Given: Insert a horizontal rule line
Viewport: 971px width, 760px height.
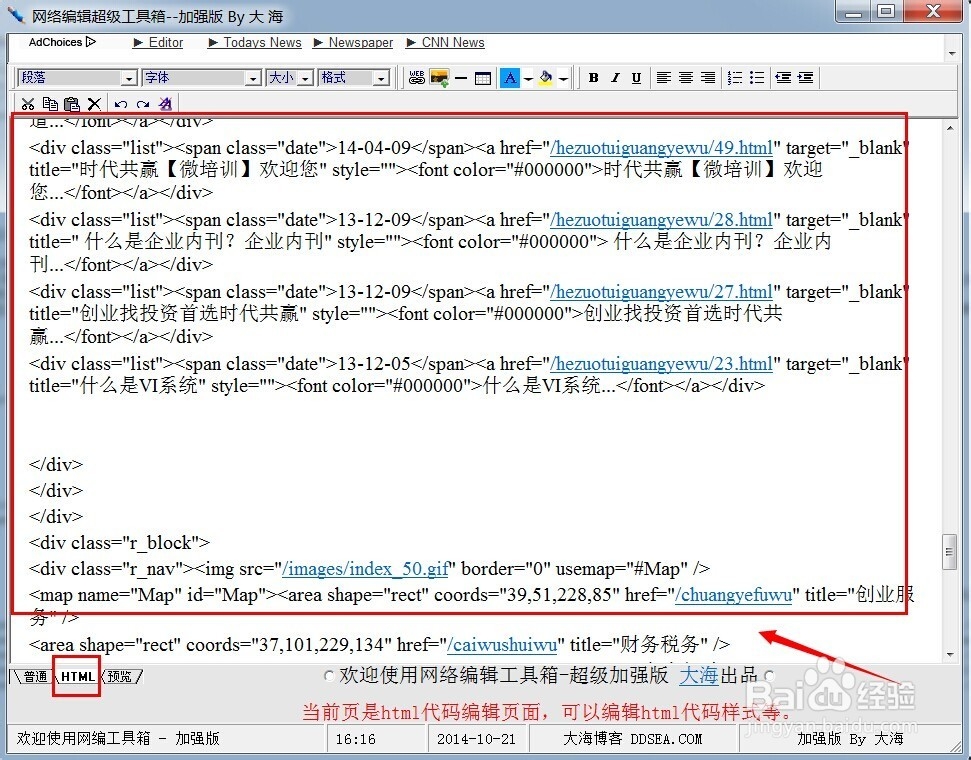Looking at the screenshot, I should click(x=461, y=78).
